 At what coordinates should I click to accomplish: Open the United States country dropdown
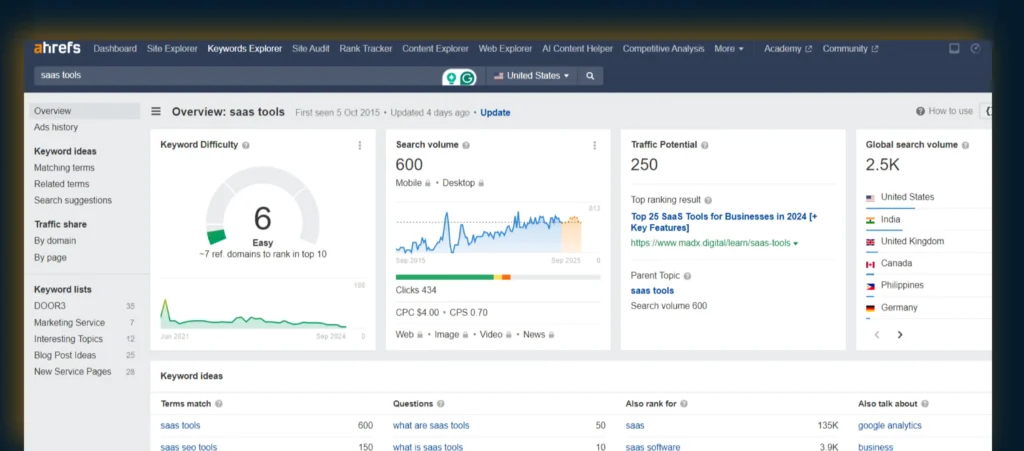532,76
